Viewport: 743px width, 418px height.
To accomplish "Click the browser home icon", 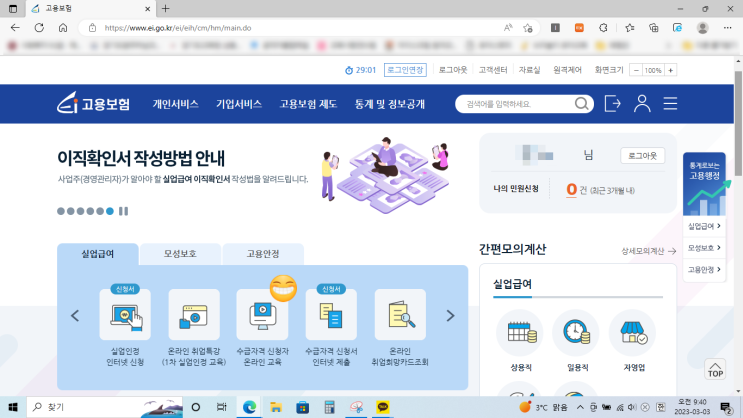I will tap(63, 28).
